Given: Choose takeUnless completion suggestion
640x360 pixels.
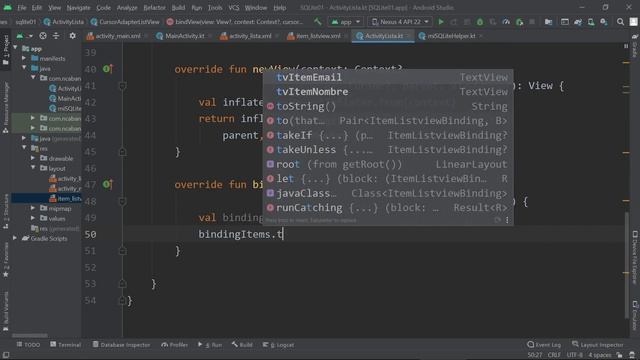Looking at the screenshot, I should [x=388, y=150].
